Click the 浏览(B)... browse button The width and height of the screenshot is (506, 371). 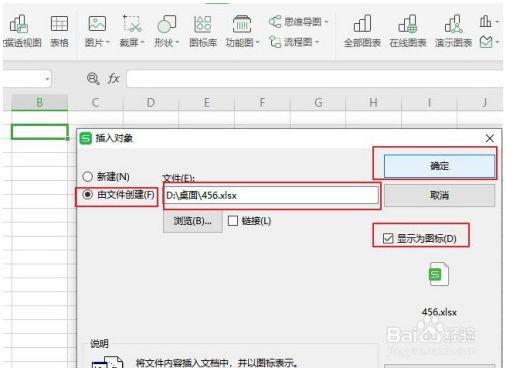tap(193, 221)
